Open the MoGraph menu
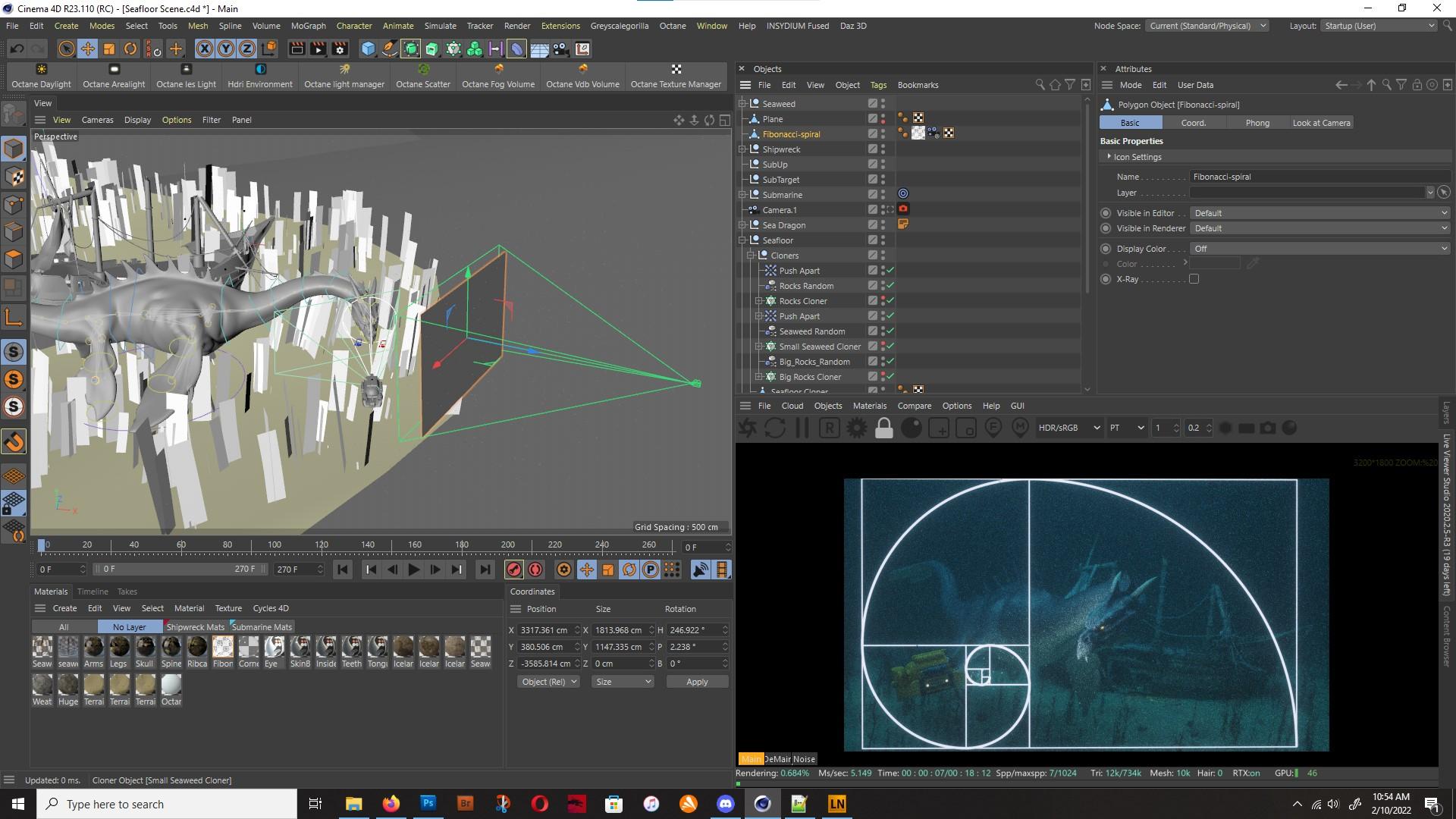The width and height of the screenshot is (1456, 819). coord(308,26)
